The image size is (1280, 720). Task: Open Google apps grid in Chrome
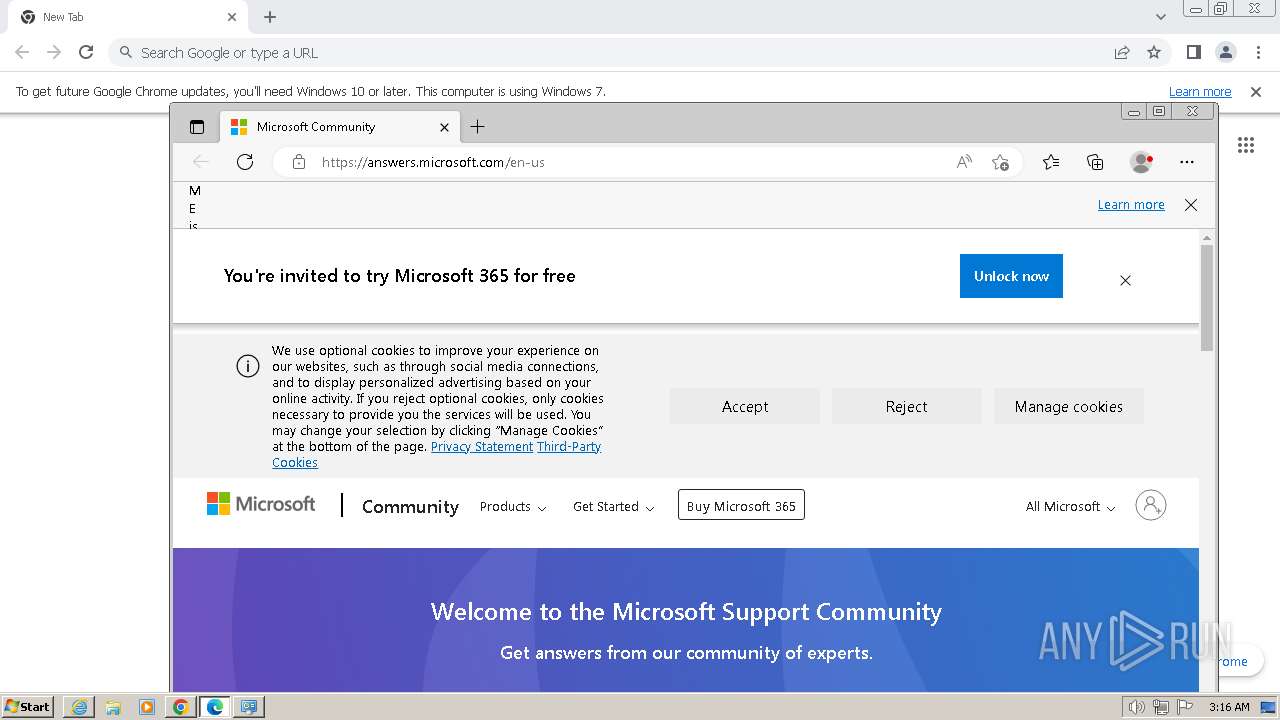tap(1246, 145)
